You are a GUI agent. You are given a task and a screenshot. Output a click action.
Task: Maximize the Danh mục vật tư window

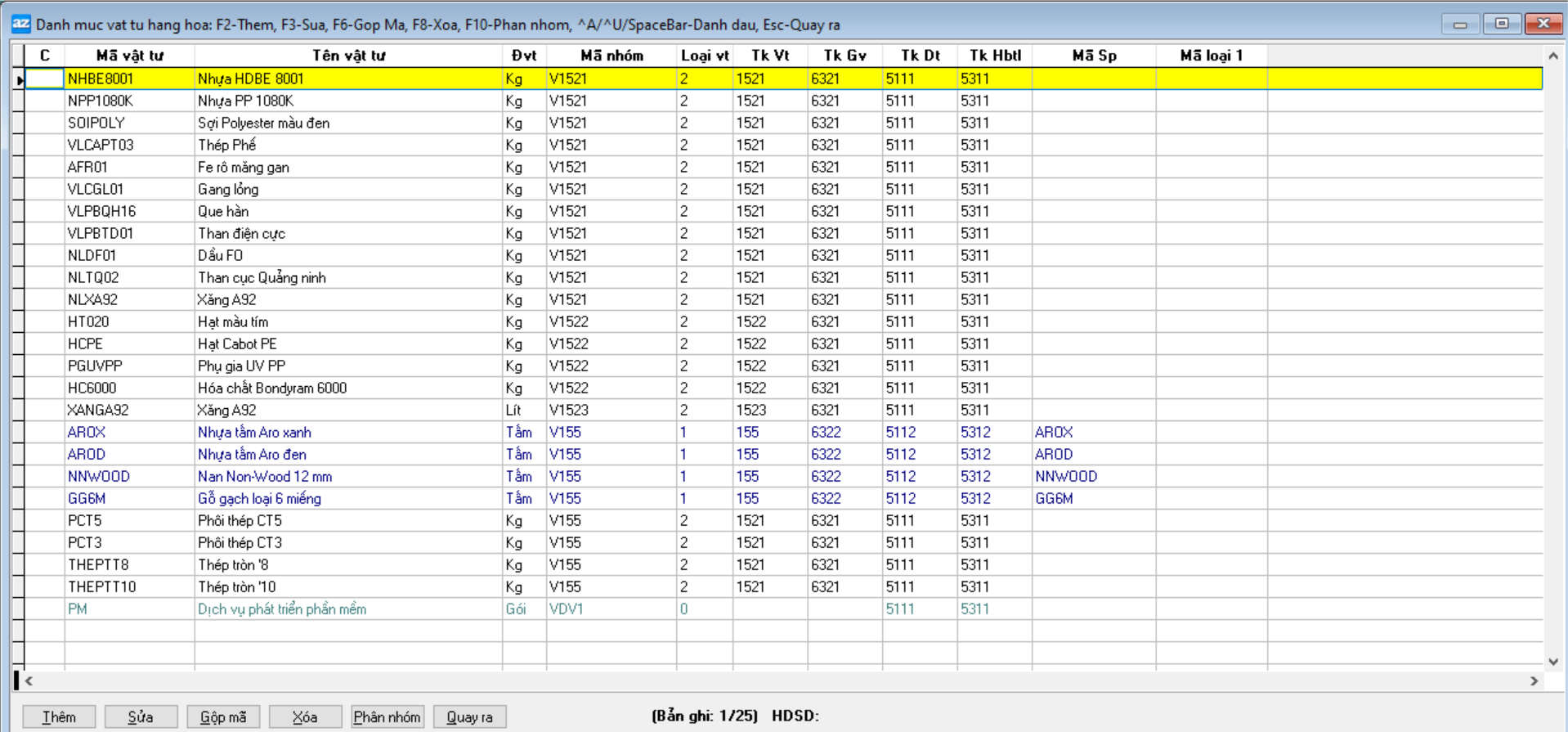coord(1502,24)
